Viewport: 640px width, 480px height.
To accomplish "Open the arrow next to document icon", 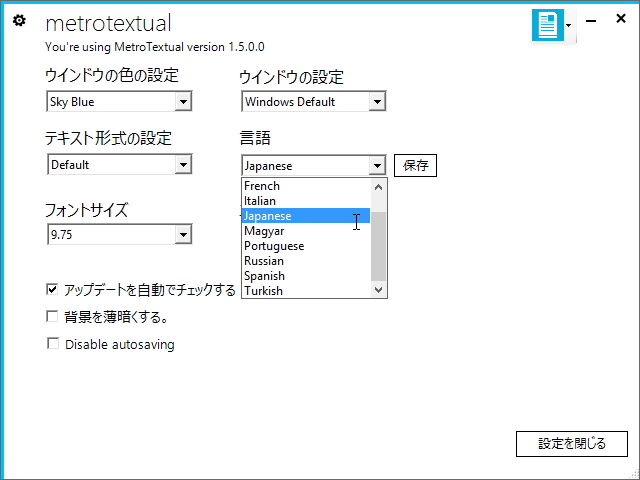I will (x=569, y=25).
